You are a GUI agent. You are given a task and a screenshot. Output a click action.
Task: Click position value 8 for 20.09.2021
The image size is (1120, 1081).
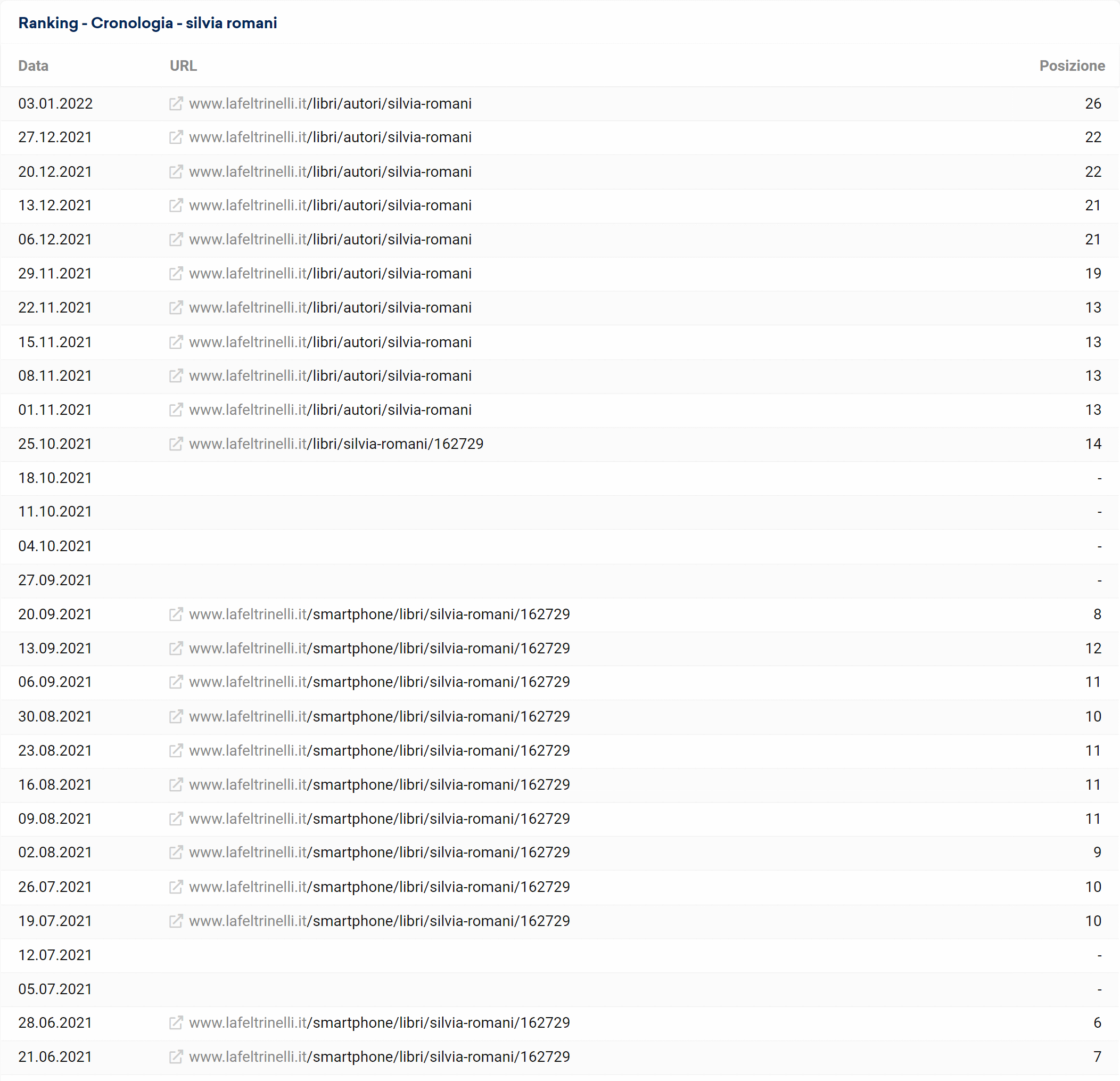click(x=1097, y=614)
